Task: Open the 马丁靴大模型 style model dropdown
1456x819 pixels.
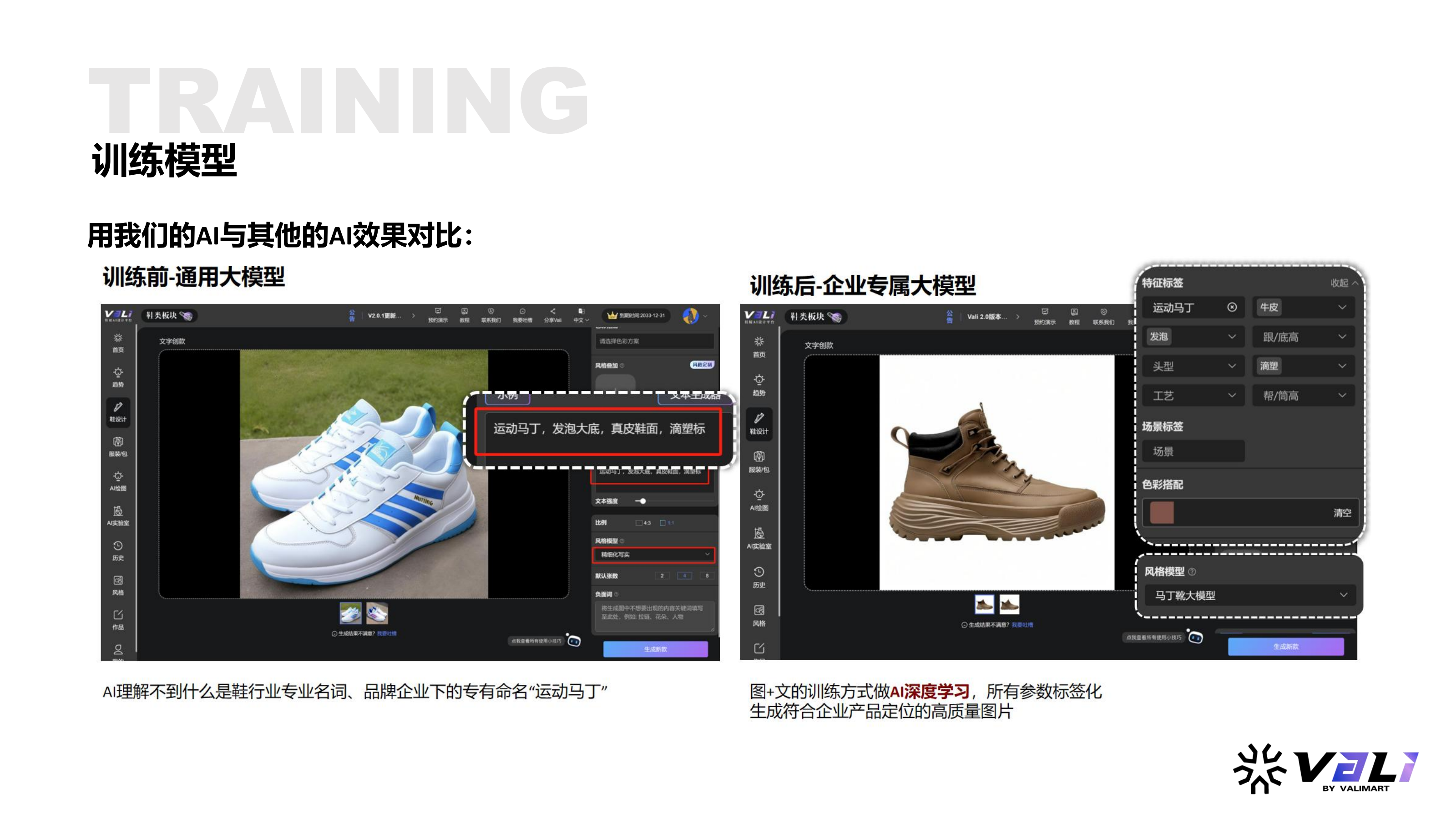Action: pos(1250,595)
